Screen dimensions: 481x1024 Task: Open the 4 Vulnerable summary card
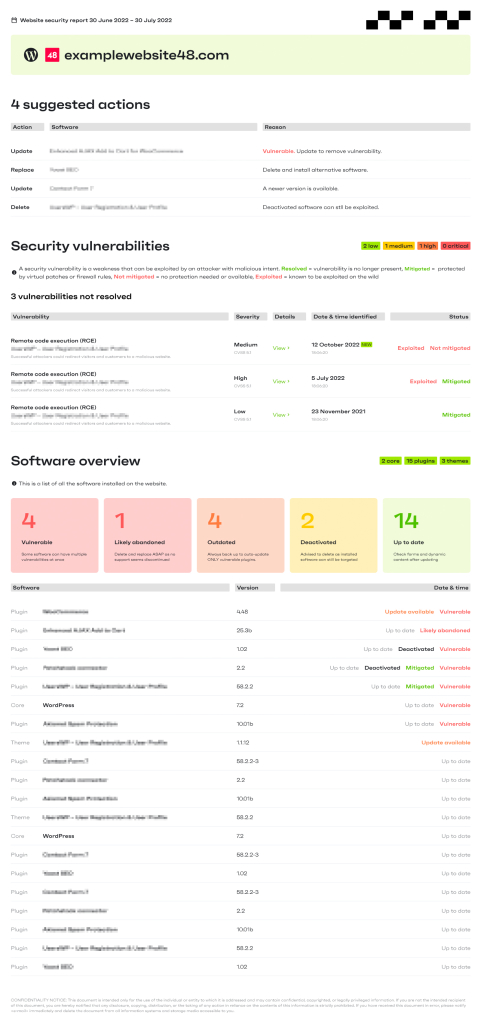55,536
